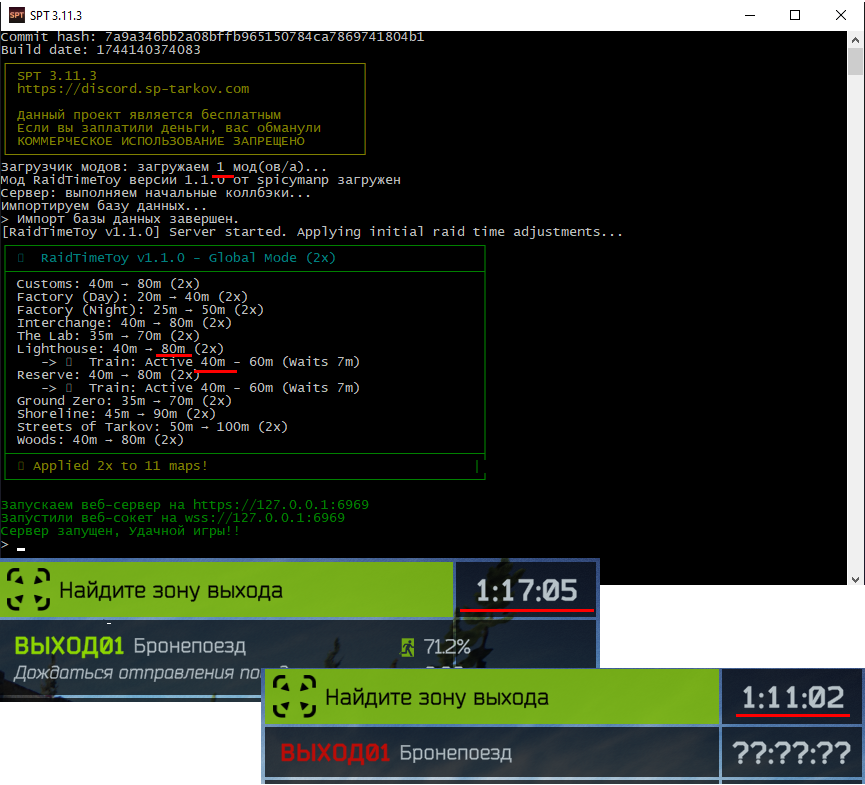Close the SPT 3.11.3 console window
Image resolution: width=865 pixels, height=785 pixels.
coord(841,15)
